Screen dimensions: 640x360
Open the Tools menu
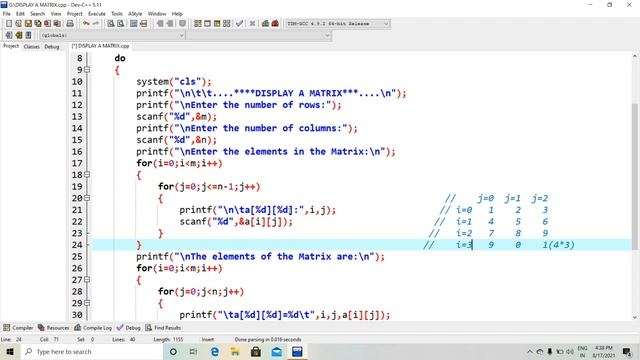pos(117,13)
